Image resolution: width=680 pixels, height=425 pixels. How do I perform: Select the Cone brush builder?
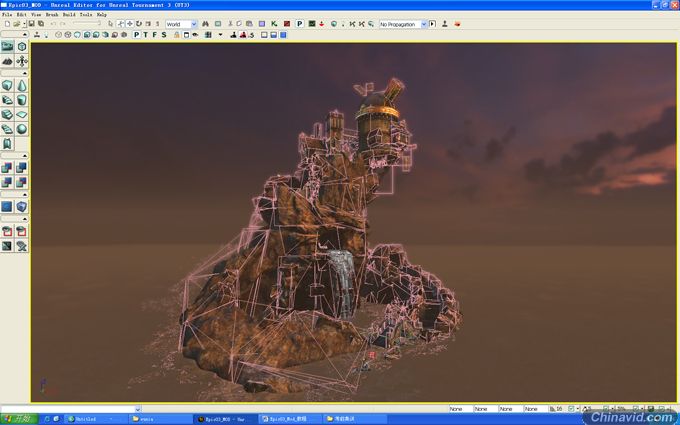coord(22,85)
